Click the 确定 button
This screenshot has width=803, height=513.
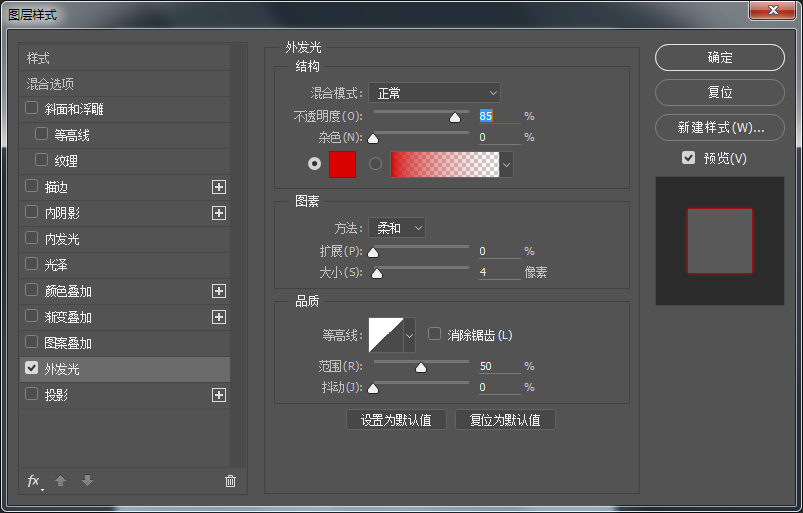pyautogui.click(x=720, y=57)
